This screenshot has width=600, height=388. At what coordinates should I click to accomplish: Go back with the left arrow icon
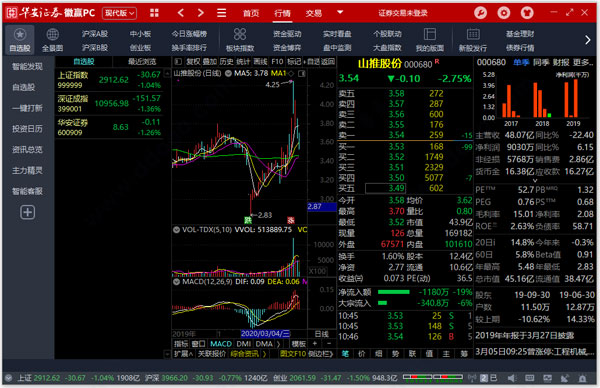coord(181,13)
